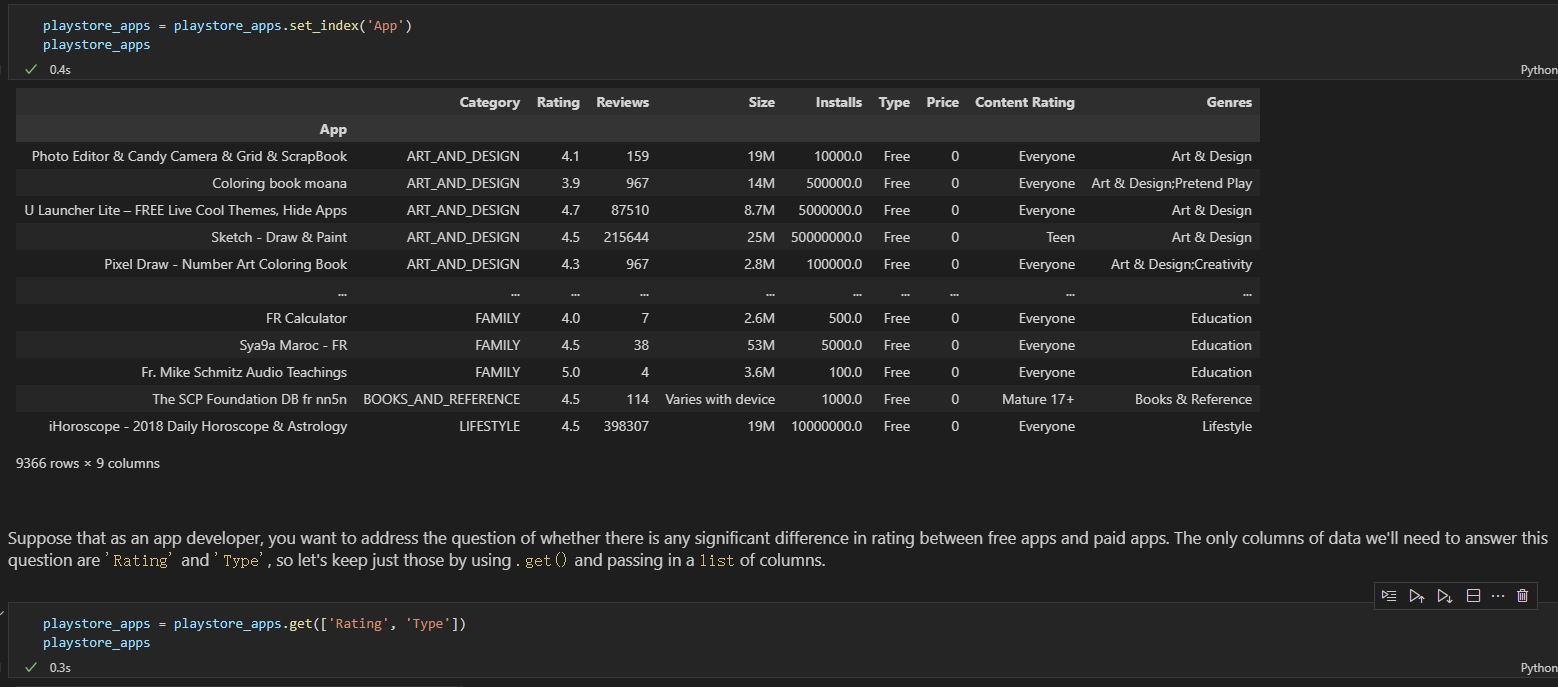The height and width of the screenshot is (687, 1558).
Task: Select the 'U Launcher Lite' row label
Action: point(185,210)
